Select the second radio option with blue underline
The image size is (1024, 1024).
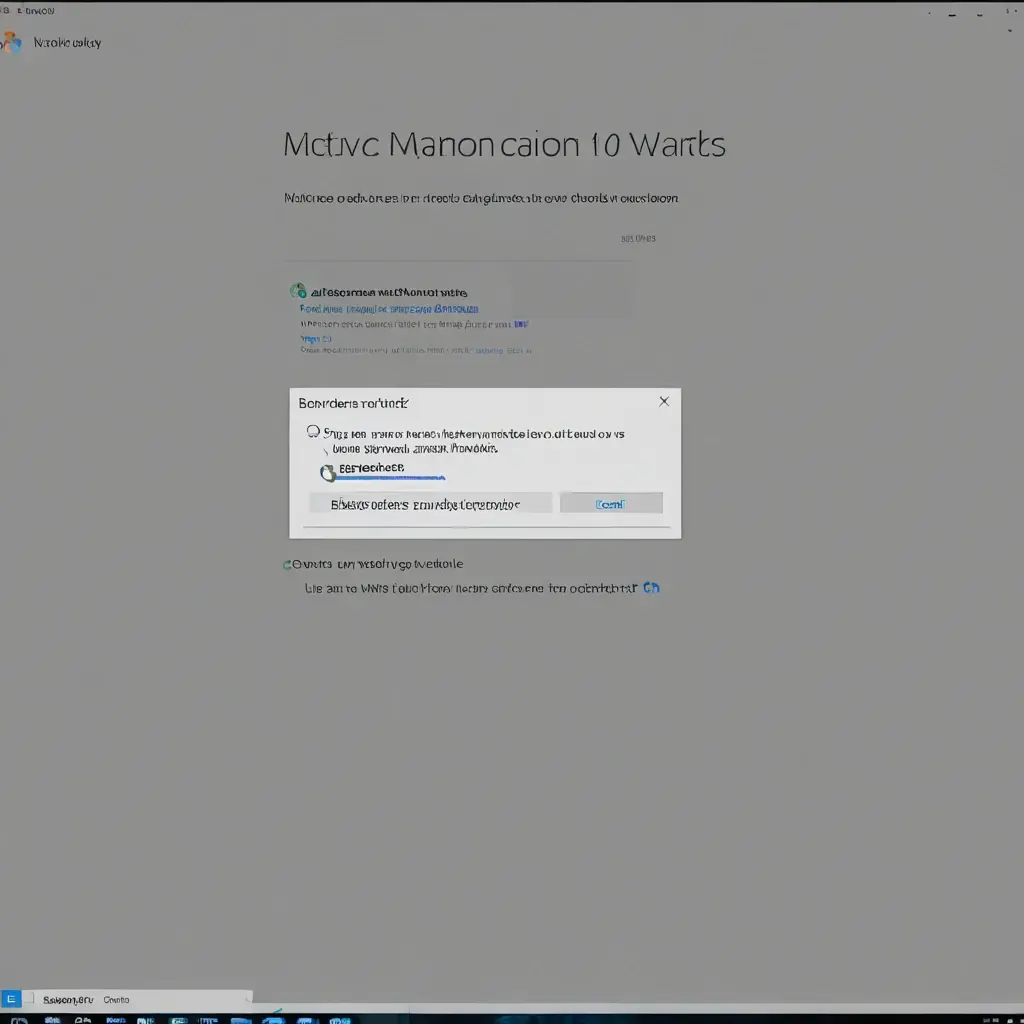tap(328, 473)
